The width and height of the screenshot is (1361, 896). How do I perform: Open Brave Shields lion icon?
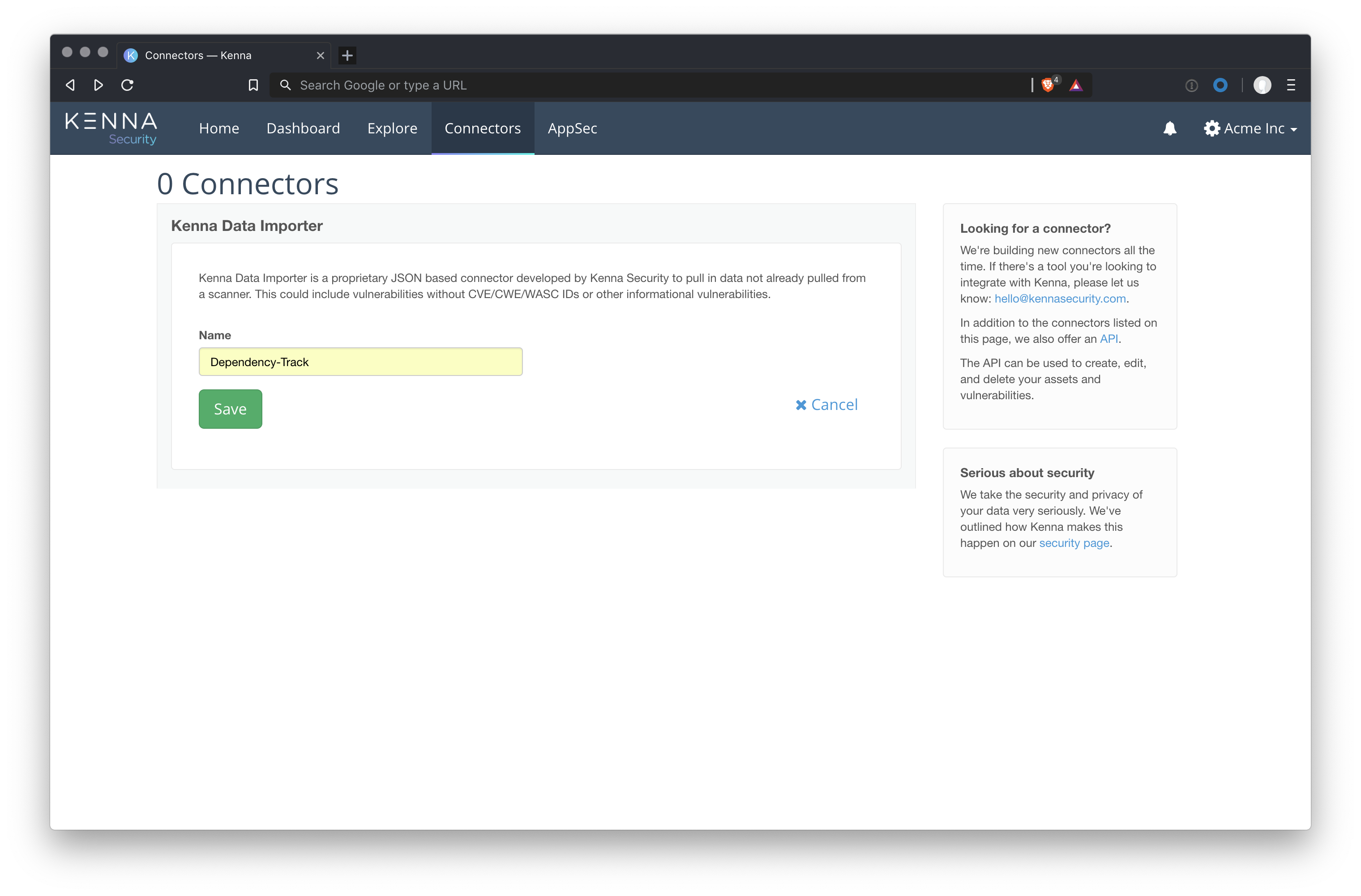pos(1048,85)
